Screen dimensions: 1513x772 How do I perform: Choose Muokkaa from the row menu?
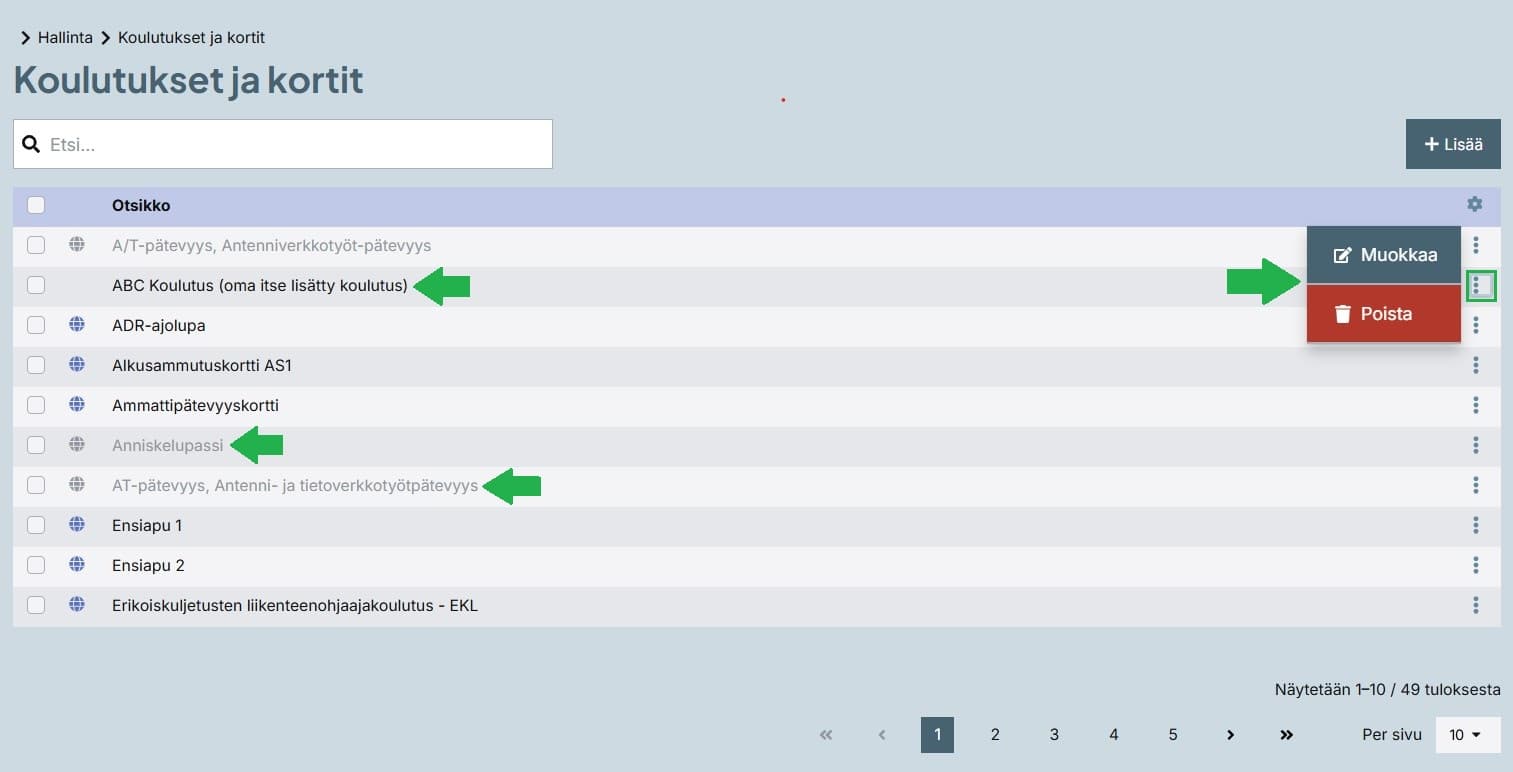click(x=1384, y=255)
